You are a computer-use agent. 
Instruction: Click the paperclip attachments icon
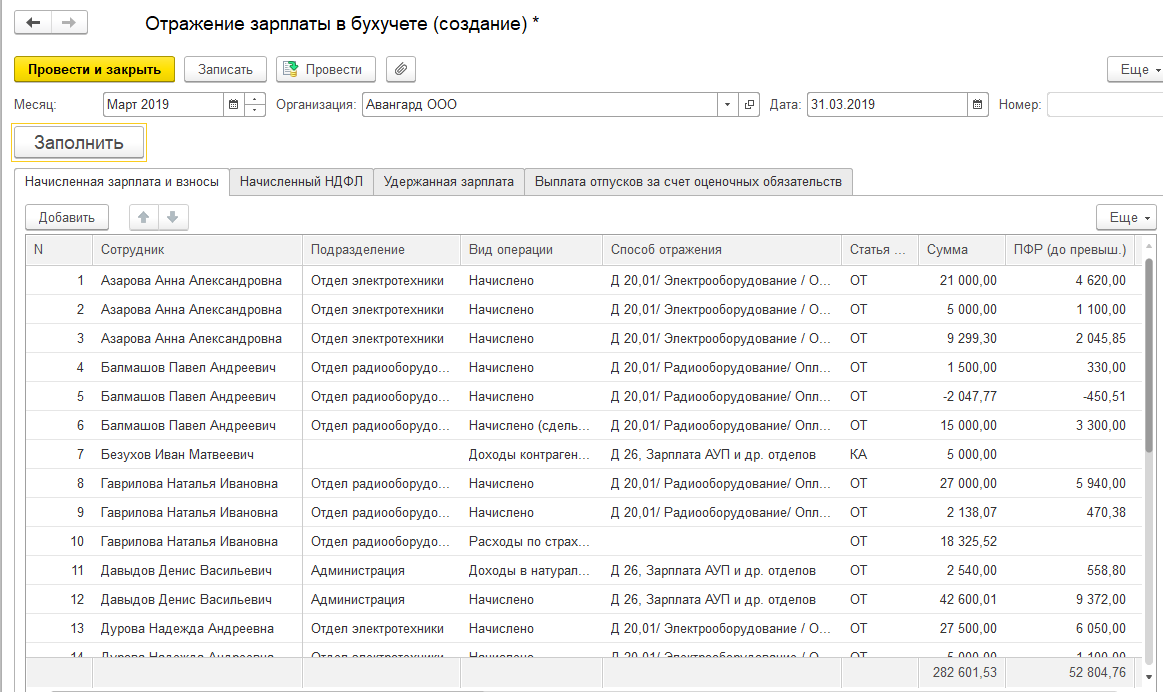point(400,69)
